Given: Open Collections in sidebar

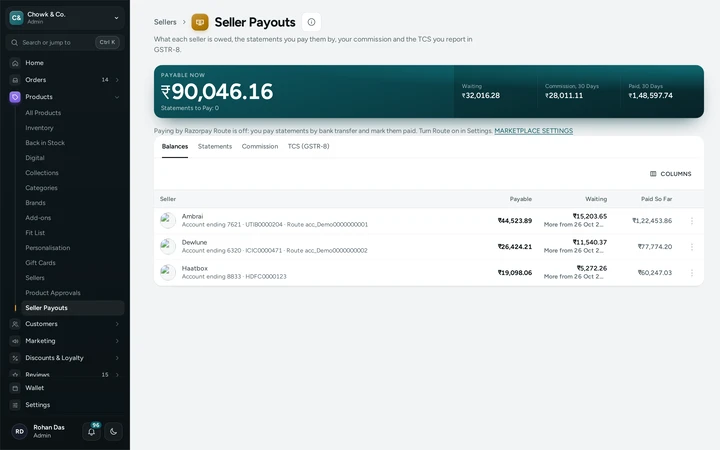Looking at the screenshot, I should (x=42, y=173).
